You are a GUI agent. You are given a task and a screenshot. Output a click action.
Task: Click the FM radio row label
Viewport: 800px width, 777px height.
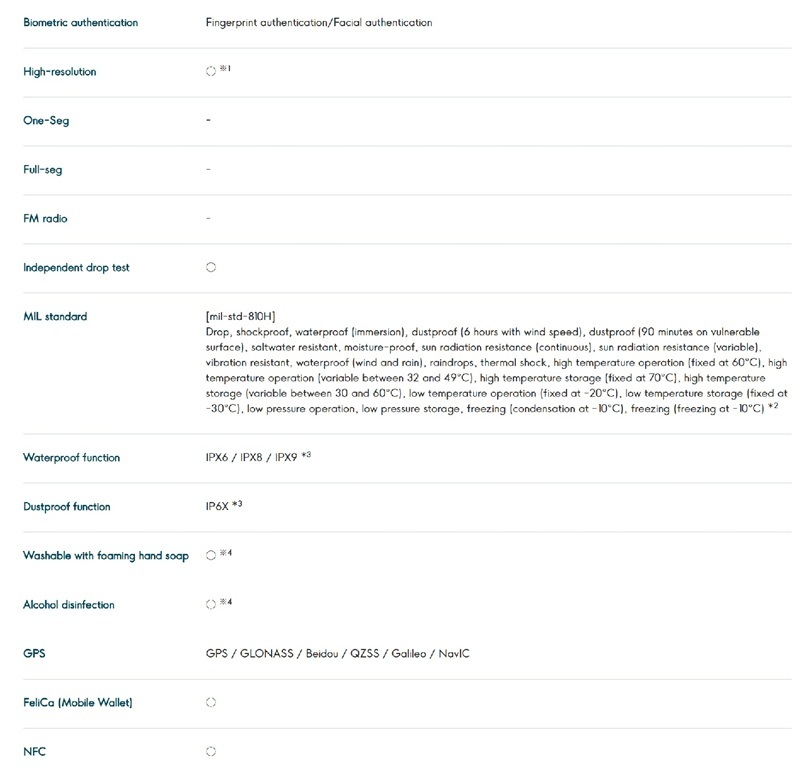click(46, 219)
